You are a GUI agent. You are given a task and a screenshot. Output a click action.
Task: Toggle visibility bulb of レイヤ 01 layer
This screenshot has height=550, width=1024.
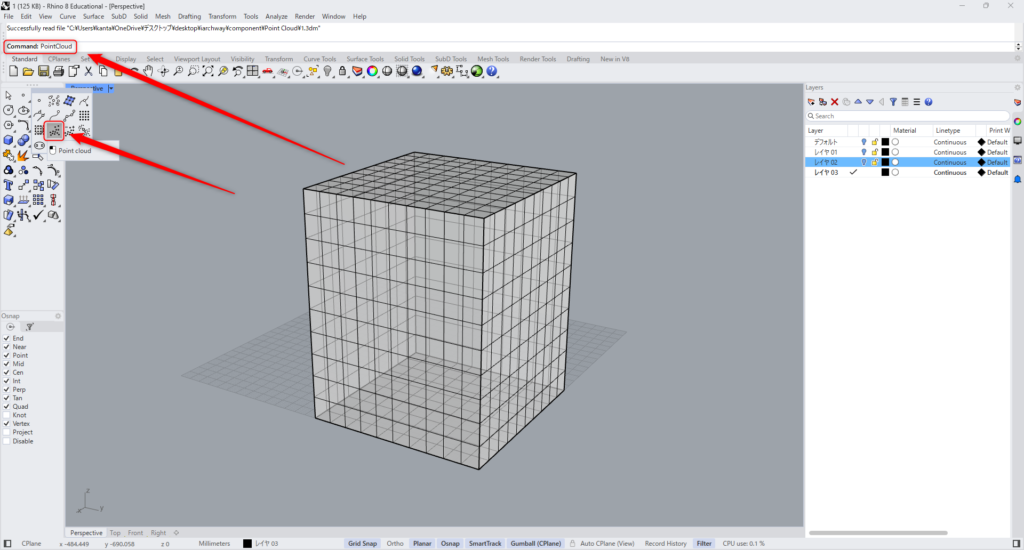pos(864,152)
